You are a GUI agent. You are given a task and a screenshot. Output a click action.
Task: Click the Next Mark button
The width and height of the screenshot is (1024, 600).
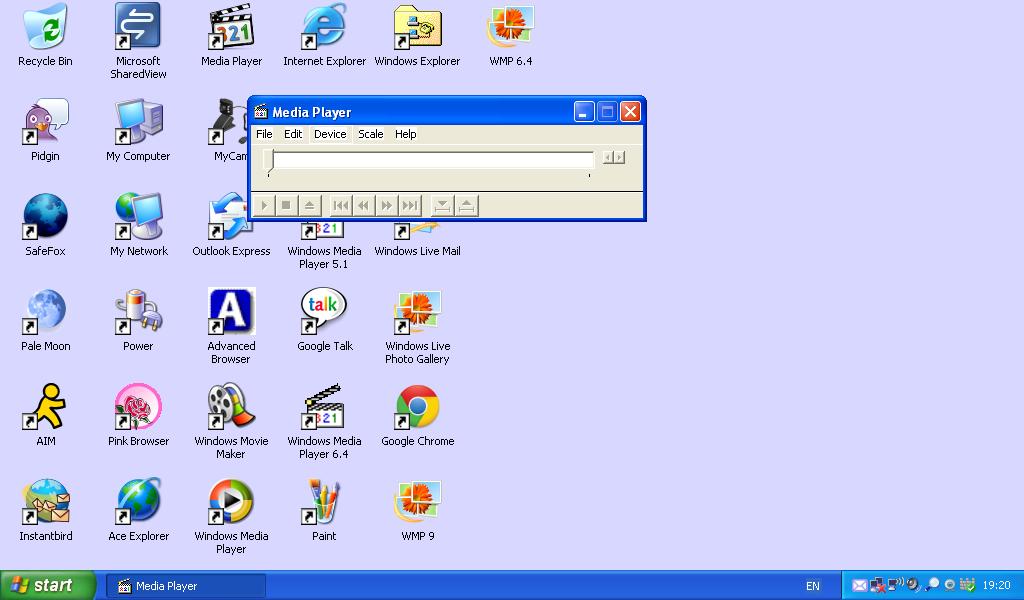click(x=409, y=206)
